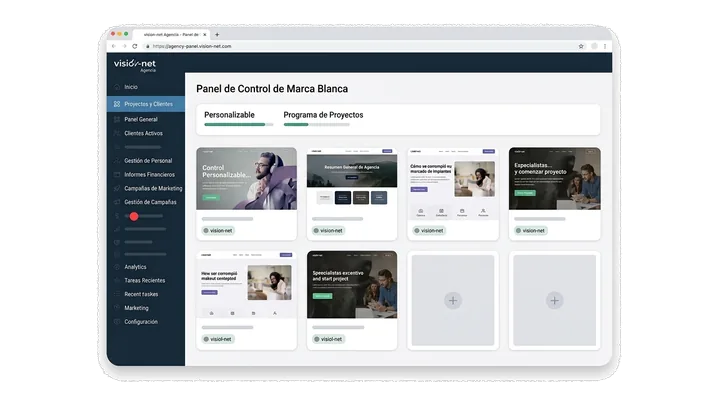The height and width of the screenshot is (405, 720).
Task: Click the browser forward arrow
Action: (x=124, y=46)
